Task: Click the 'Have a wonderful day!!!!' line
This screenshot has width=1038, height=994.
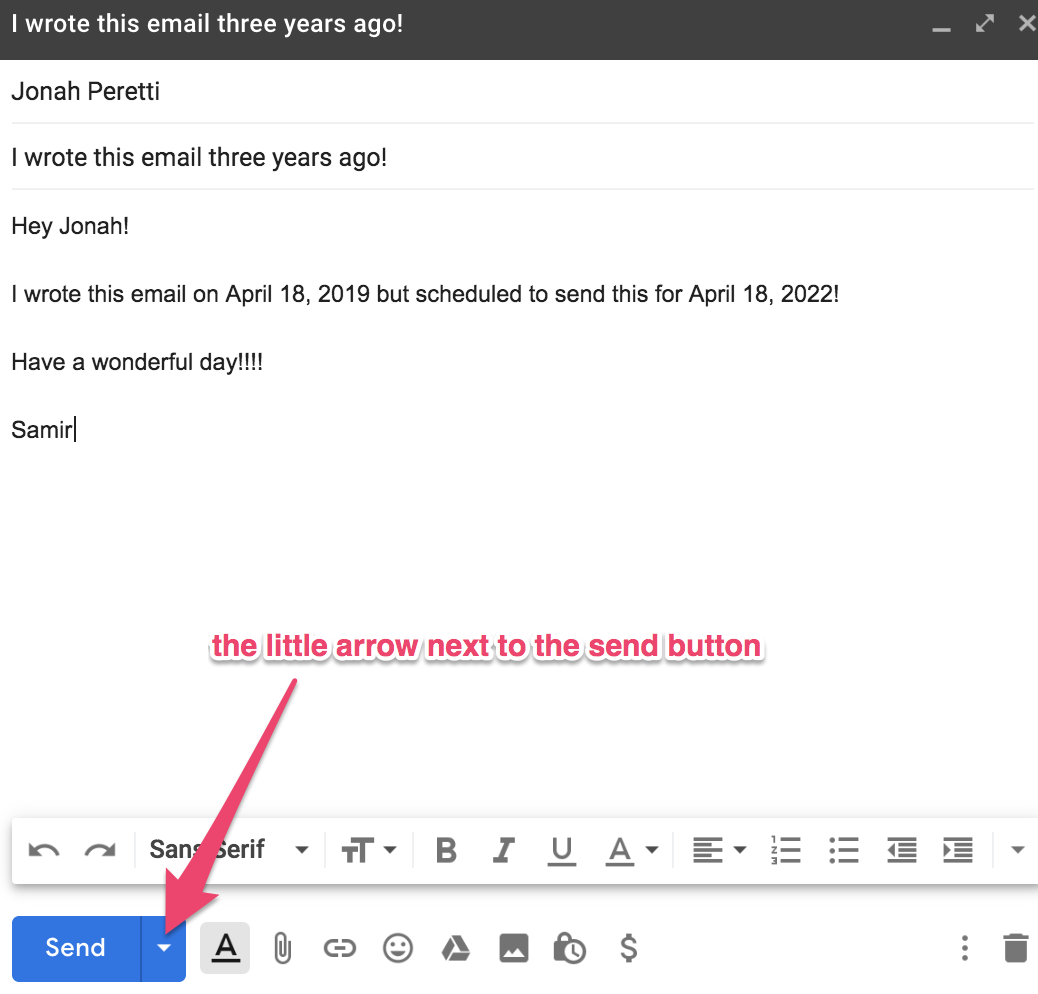Action: tap(137, 362)
